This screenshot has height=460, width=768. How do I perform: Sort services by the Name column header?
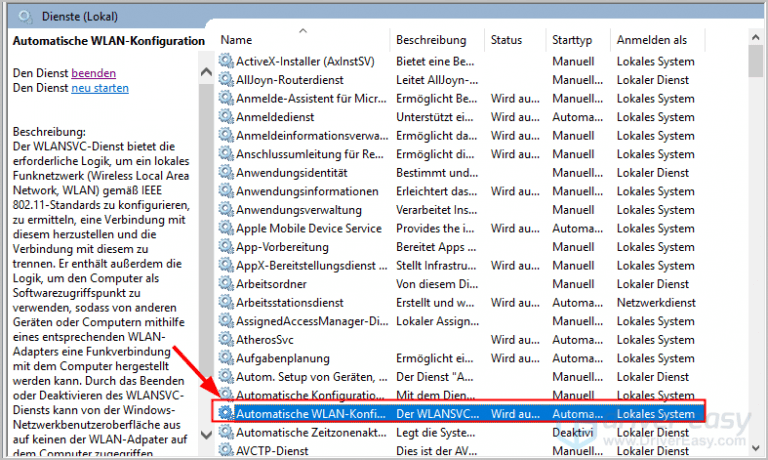pyautogui.click(x=236, y=40)
